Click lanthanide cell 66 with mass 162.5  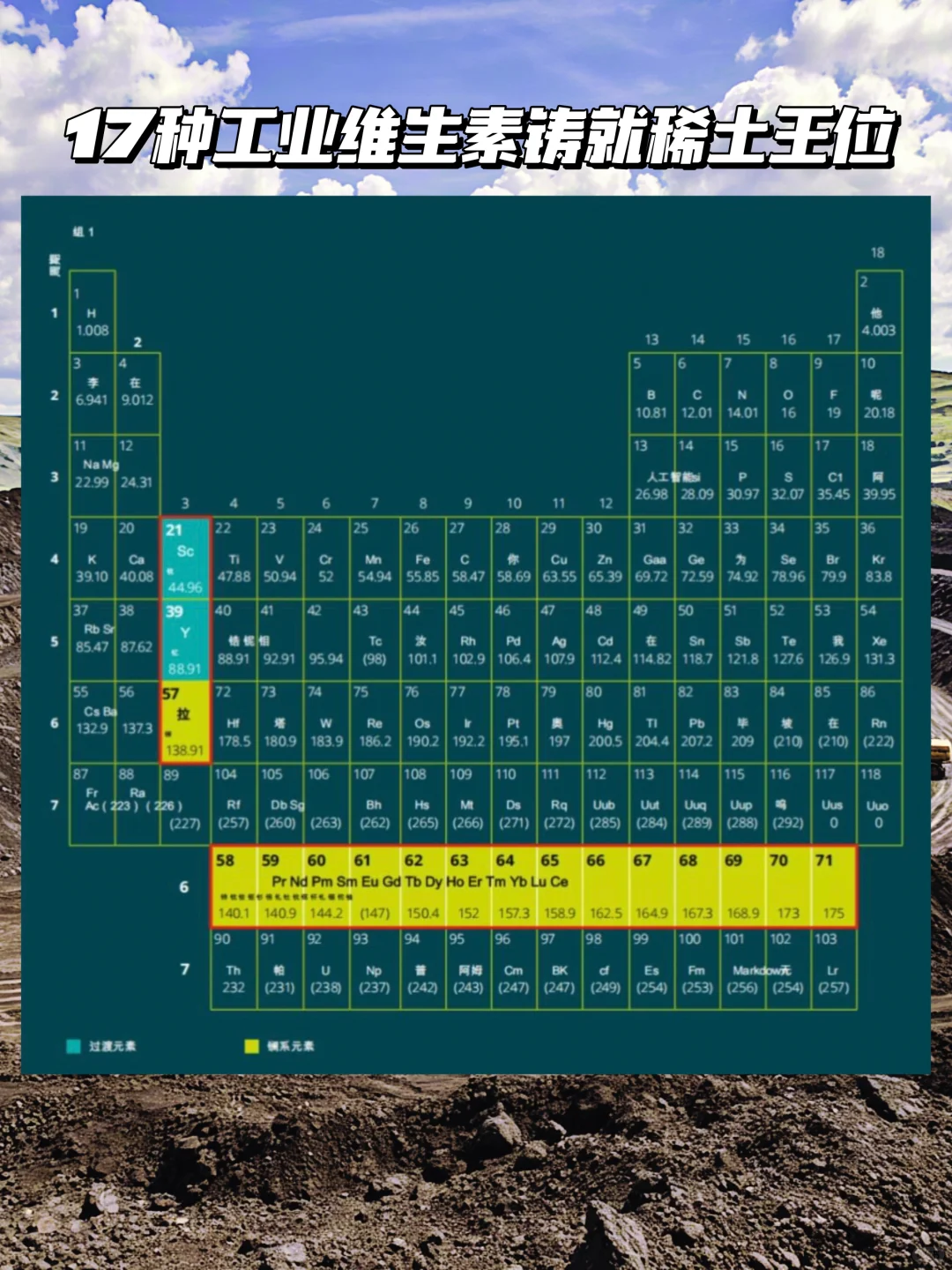(x=605, y=886)
